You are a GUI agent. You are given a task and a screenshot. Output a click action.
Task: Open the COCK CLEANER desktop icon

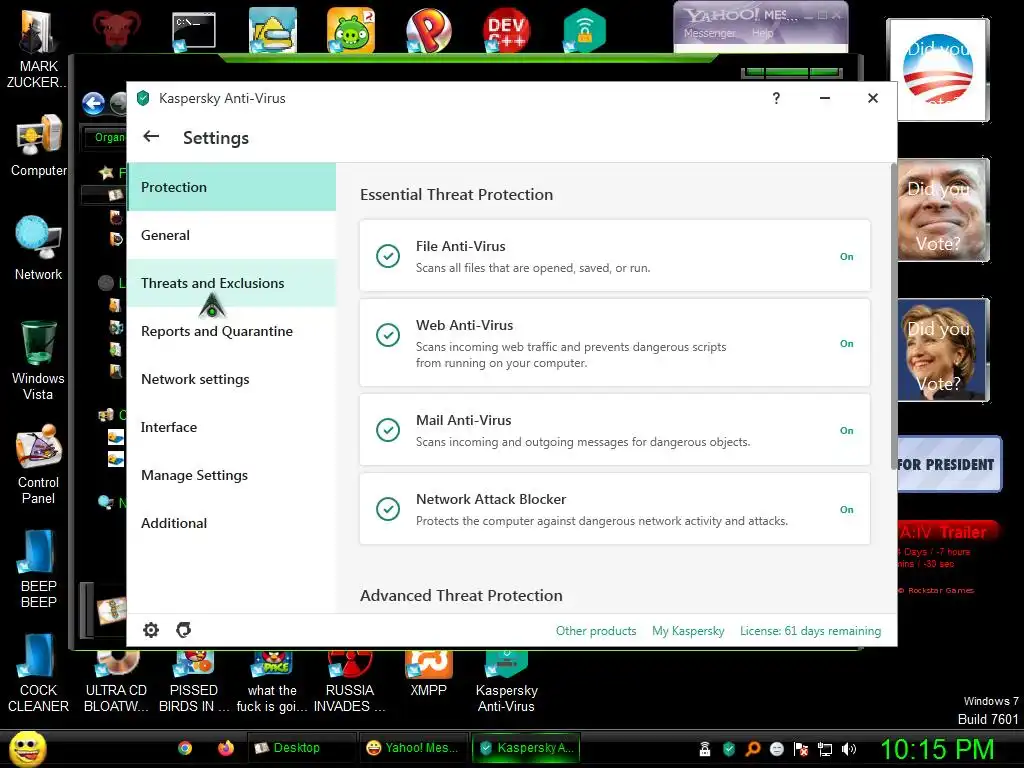coord(39,673)
